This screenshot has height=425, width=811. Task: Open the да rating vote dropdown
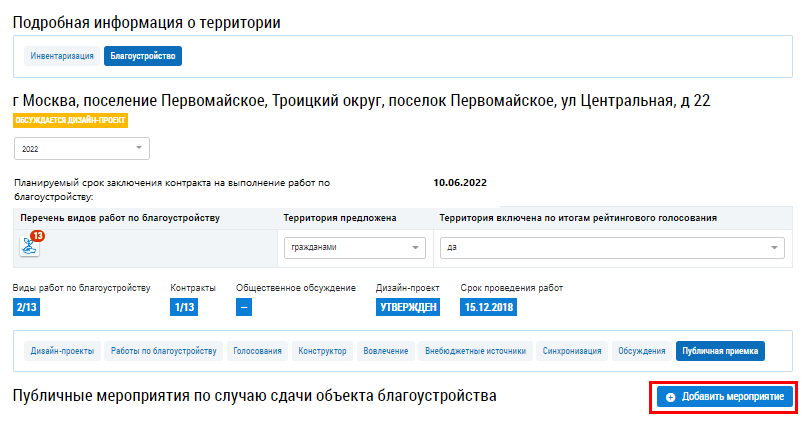612,248
